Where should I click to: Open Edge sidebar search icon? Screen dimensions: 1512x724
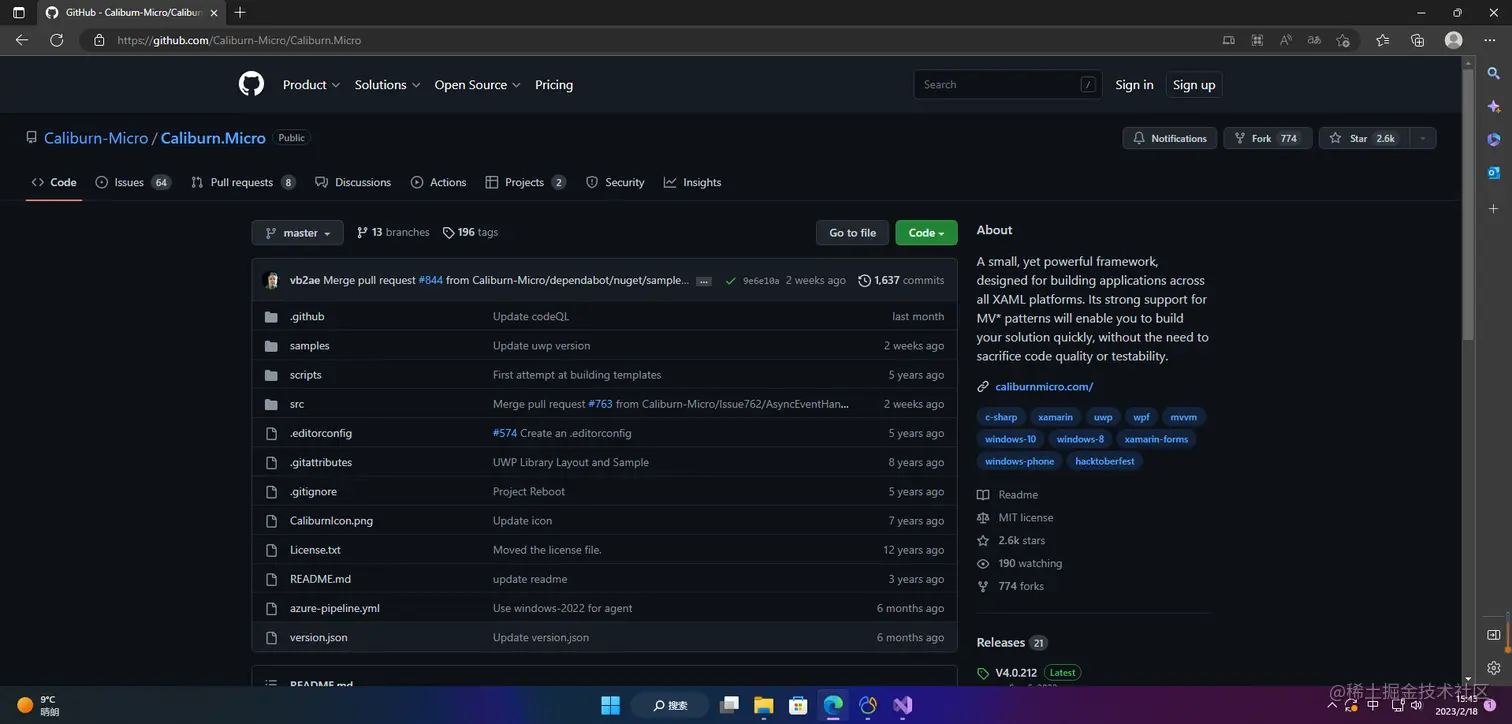1493,74
